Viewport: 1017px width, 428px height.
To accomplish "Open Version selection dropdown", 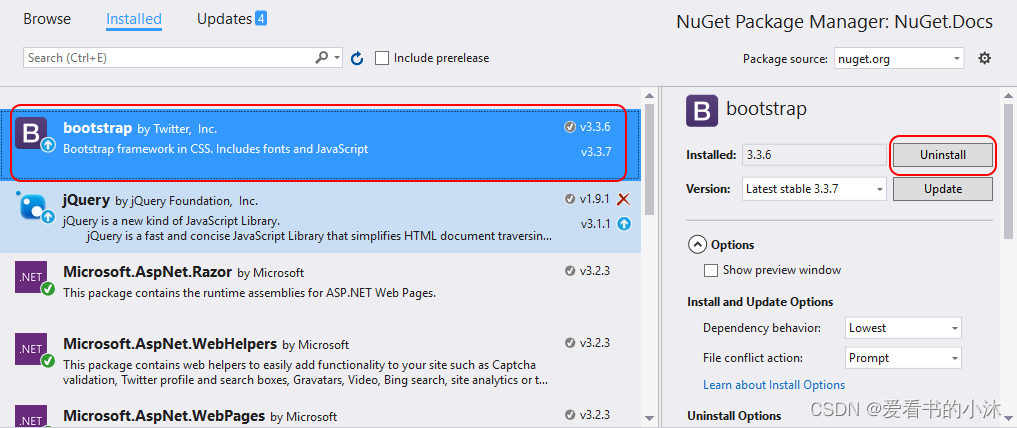I will tap(814, 189).
